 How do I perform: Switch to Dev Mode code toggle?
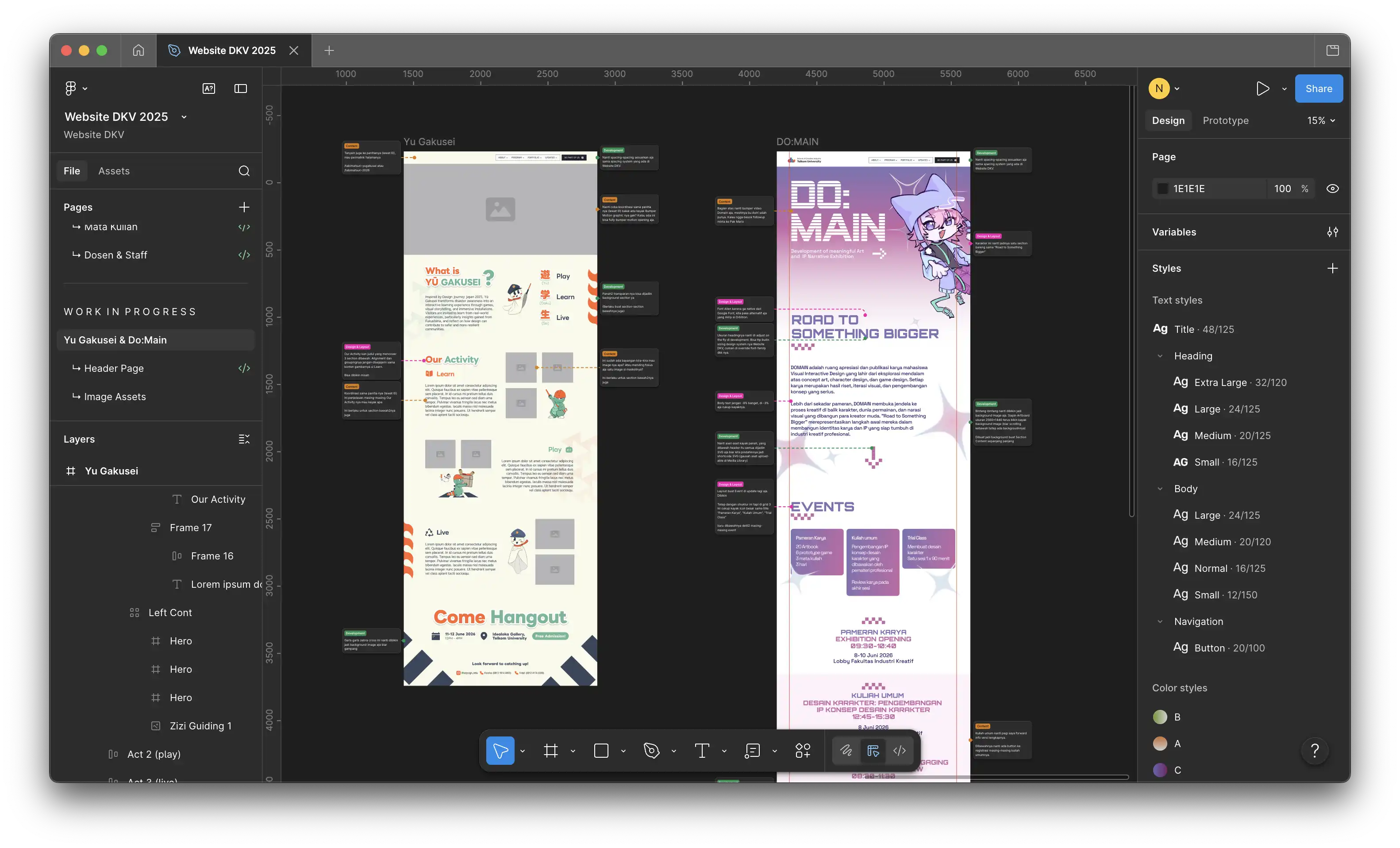click(900, 751)
